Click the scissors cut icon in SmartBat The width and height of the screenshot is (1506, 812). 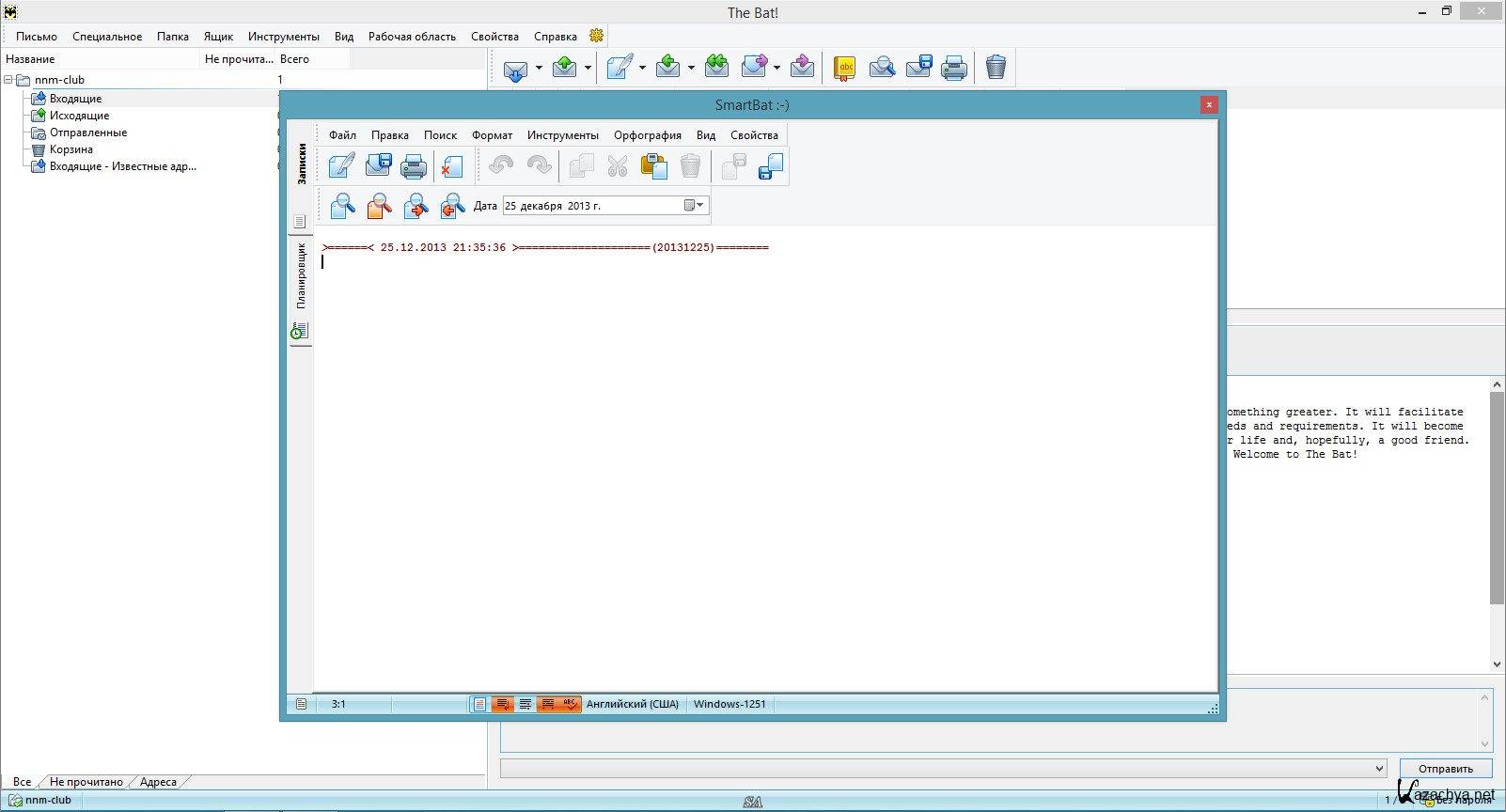tap(617, 166)
